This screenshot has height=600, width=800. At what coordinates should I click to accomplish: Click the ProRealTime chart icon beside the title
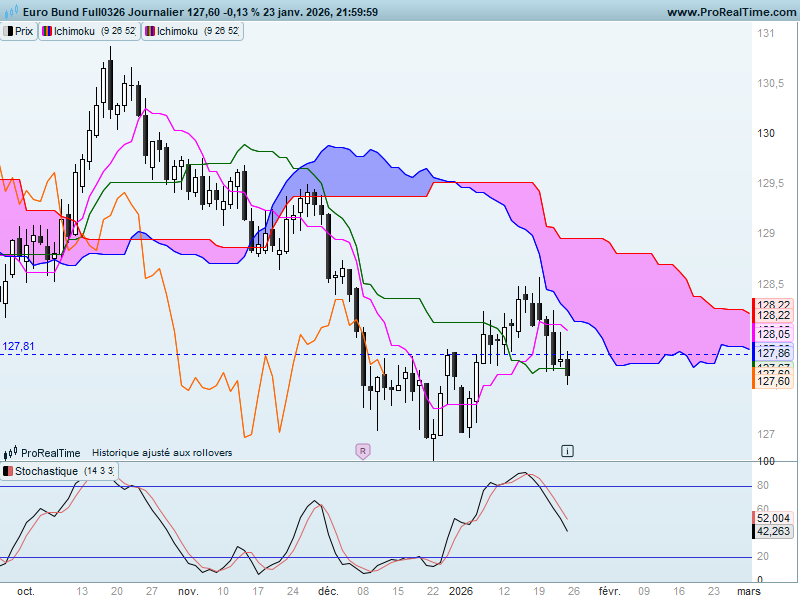11,11
